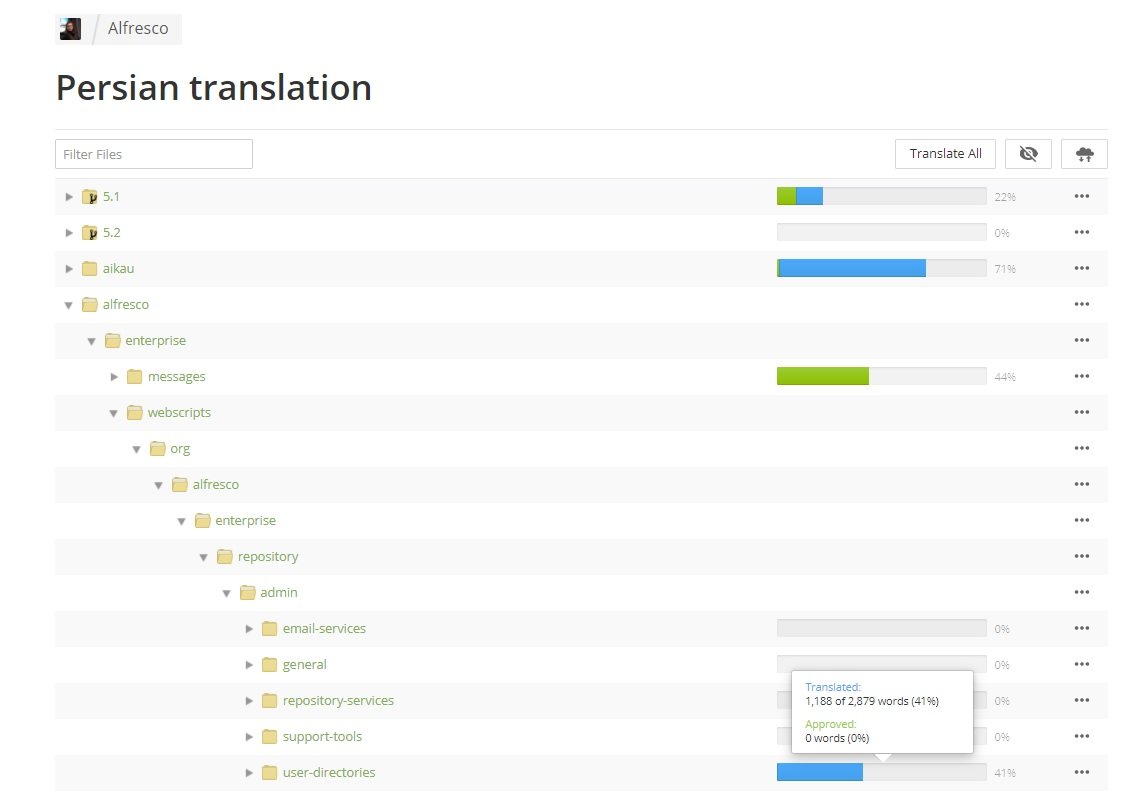Open the 5.2 branch link
Image resolution: width=1147 pixels, height=798 pixels.
point(111,232)
